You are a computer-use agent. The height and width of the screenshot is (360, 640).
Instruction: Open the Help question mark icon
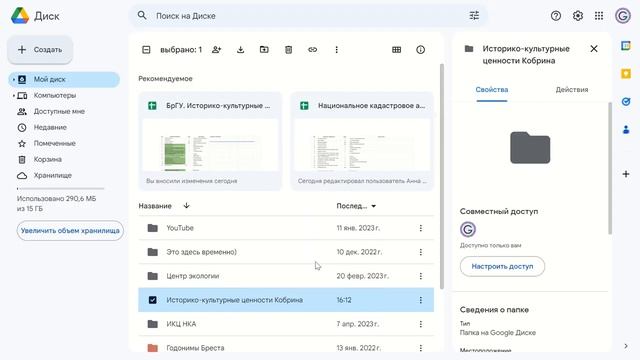556,16
